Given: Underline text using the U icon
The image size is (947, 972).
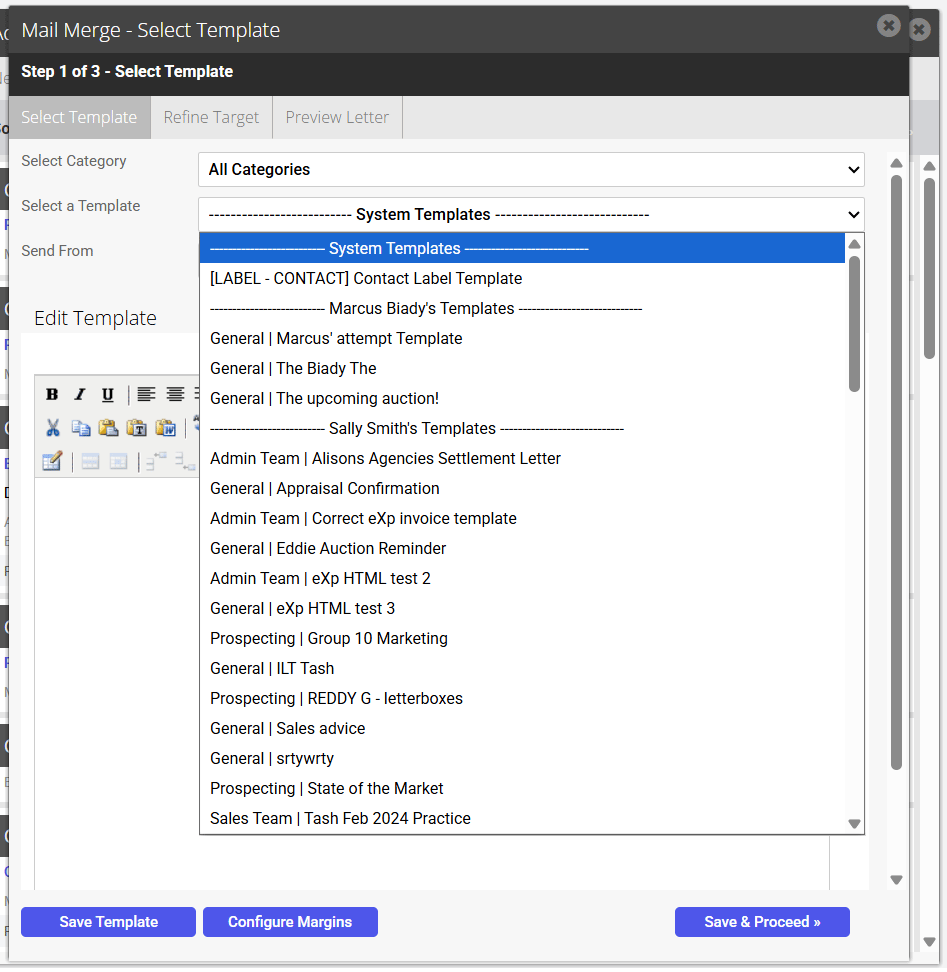Looking at the screenshot, I should [107, 394].
